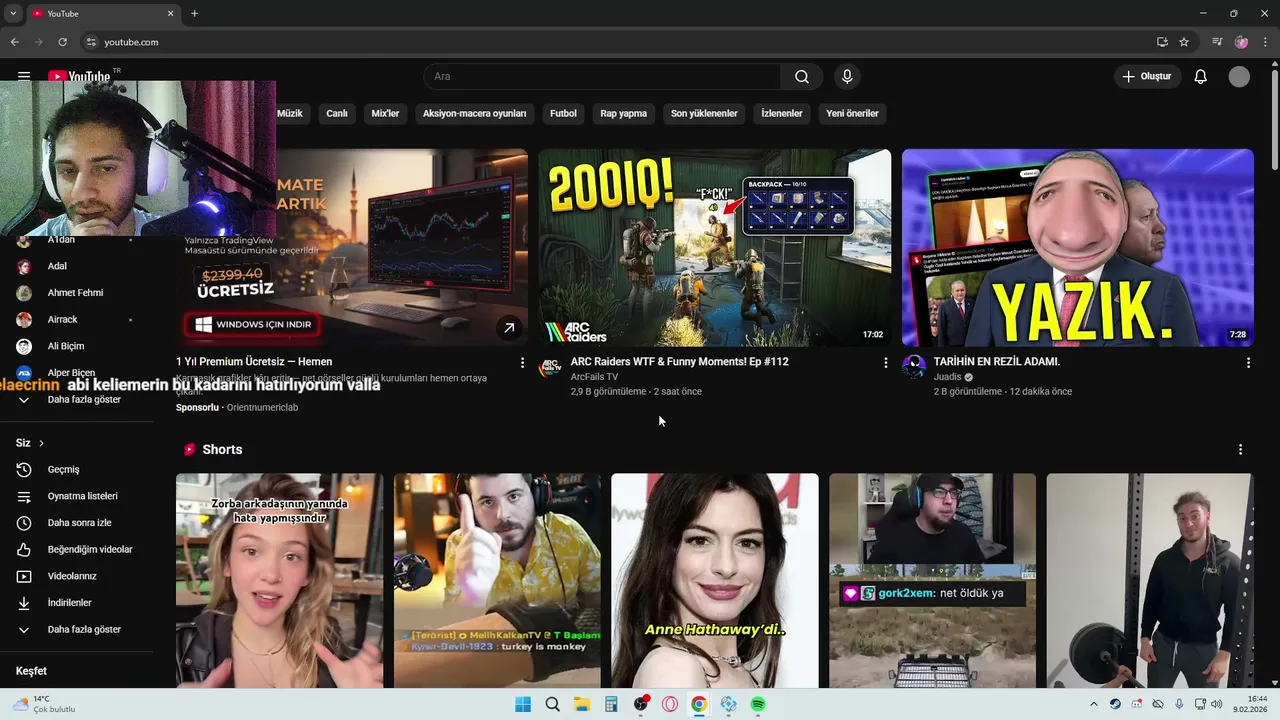
Task: Click the search magnifier button
Action: [802, 77]
